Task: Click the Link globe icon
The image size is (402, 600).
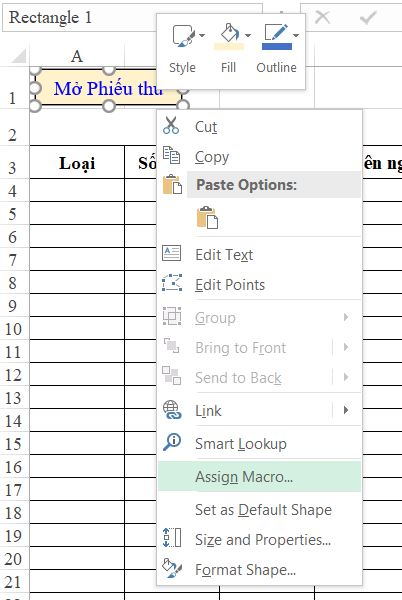Action: click(x=172, y=409)
